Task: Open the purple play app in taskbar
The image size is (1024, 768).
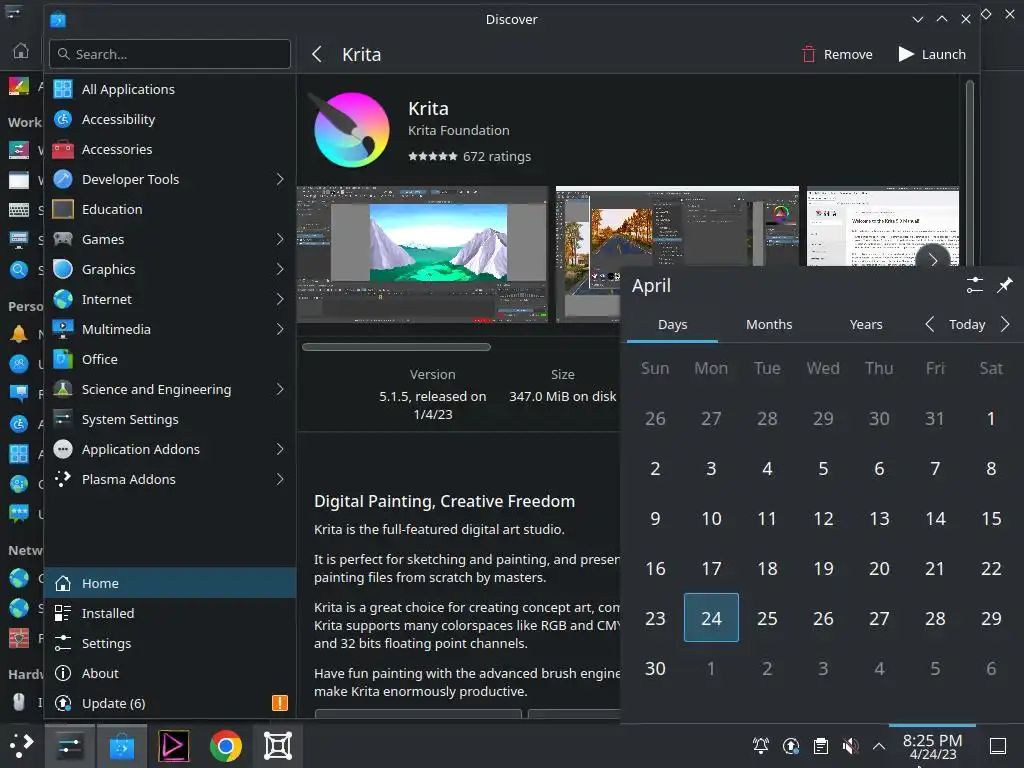Action: [x=174, y=745]
